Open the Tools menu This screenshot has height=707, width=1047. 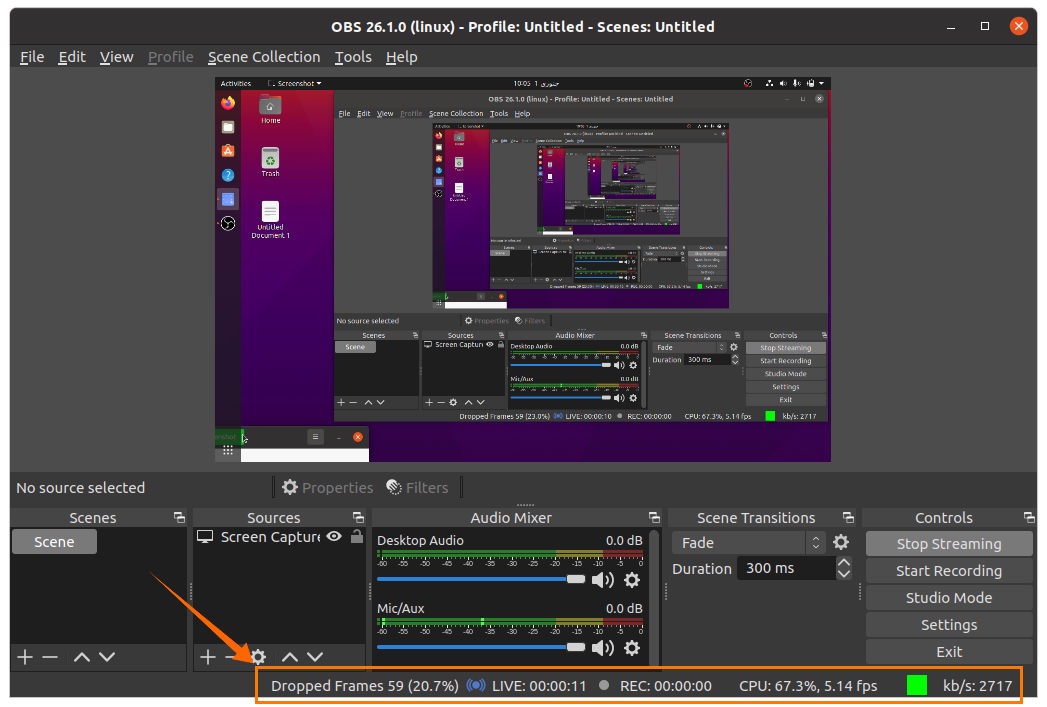pos(353,57)
